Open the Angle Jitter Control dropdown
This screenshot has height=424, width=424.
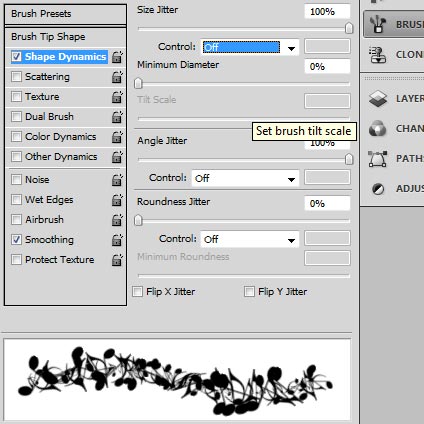pos(245,178)
